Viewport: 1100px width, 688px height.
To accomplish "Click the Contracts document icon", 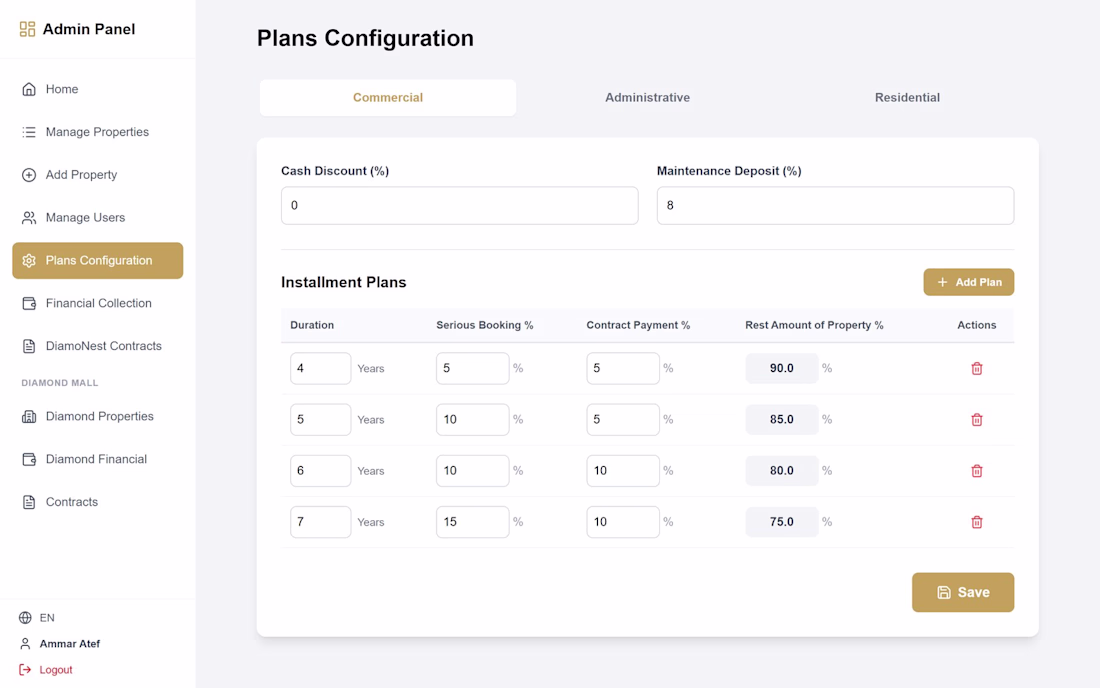I will click(29, 501).
